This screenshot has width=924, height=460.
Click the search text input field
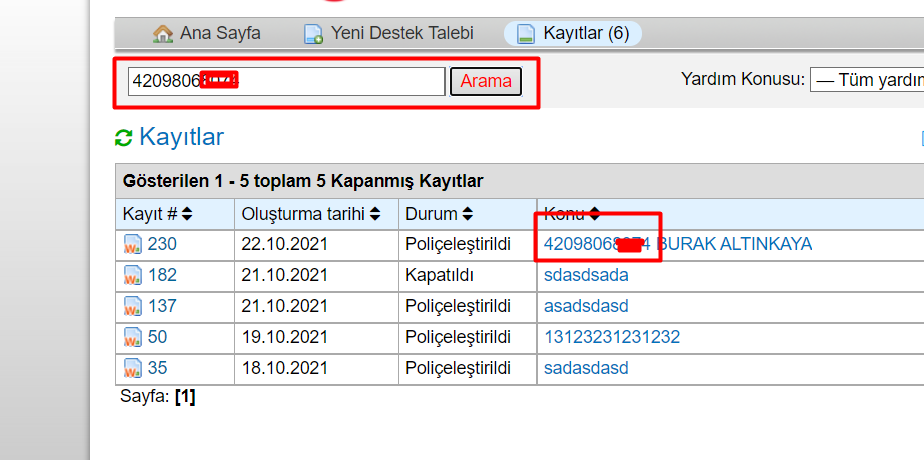(286, 82)
